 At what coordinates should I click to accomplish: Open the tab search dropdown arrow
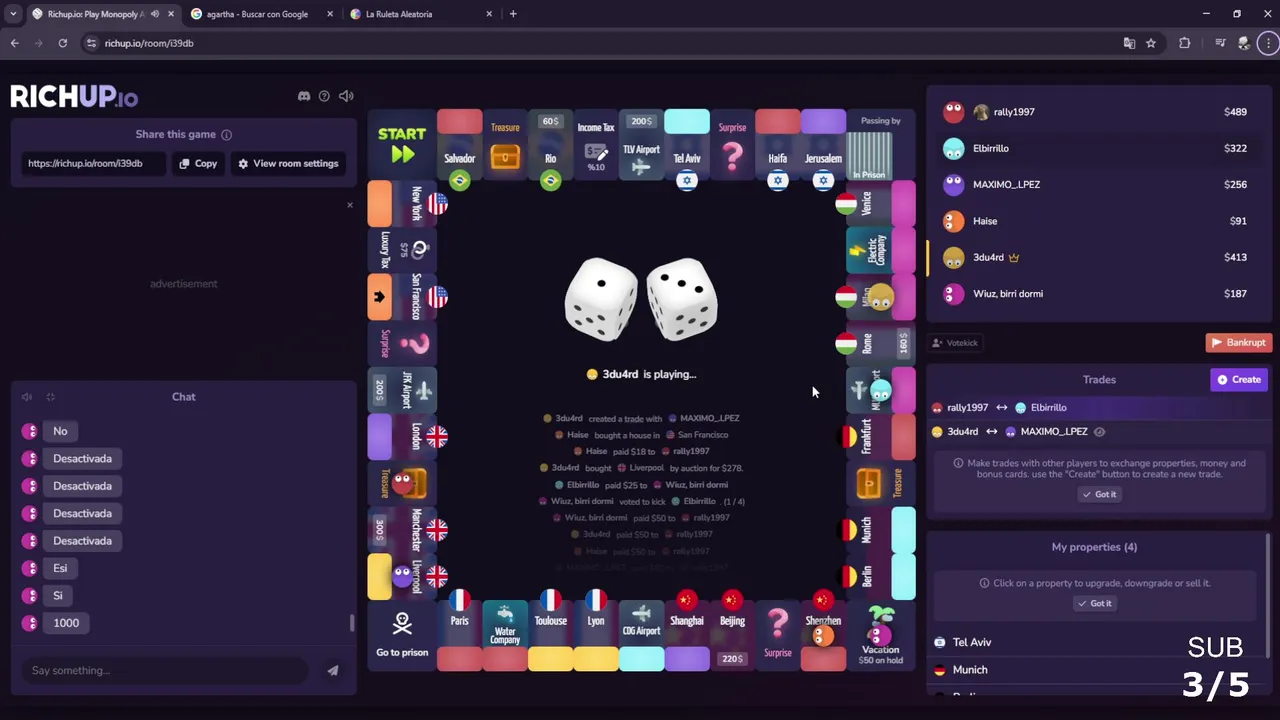coord(12,14)
